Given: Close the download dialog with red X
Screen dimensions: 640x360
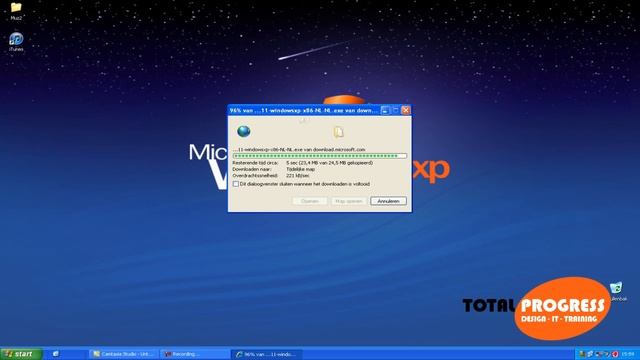Looking at the screenshot, I should pyautogui.click(x=406, y=110).
